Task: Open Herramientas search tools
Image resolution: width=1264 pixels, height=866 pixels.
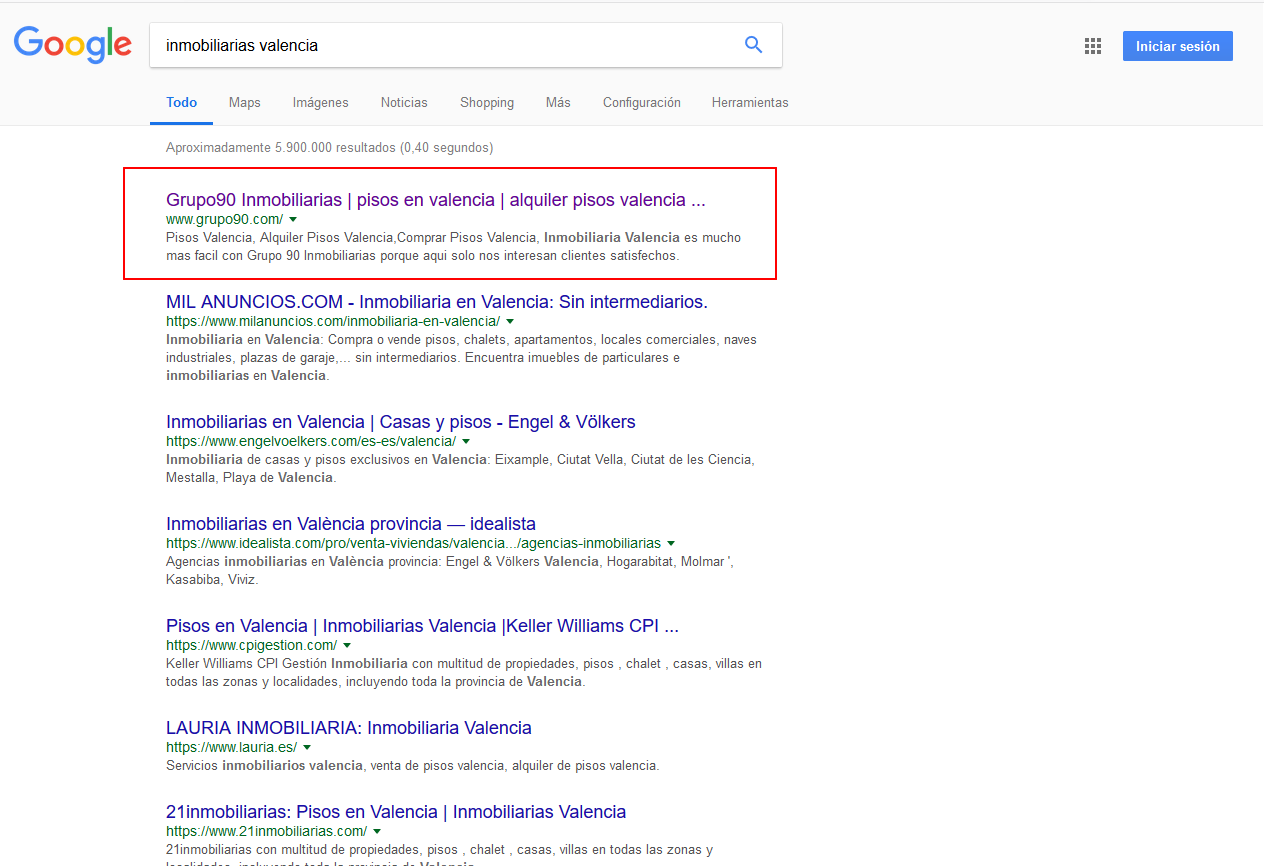Action: click(750, 103)
